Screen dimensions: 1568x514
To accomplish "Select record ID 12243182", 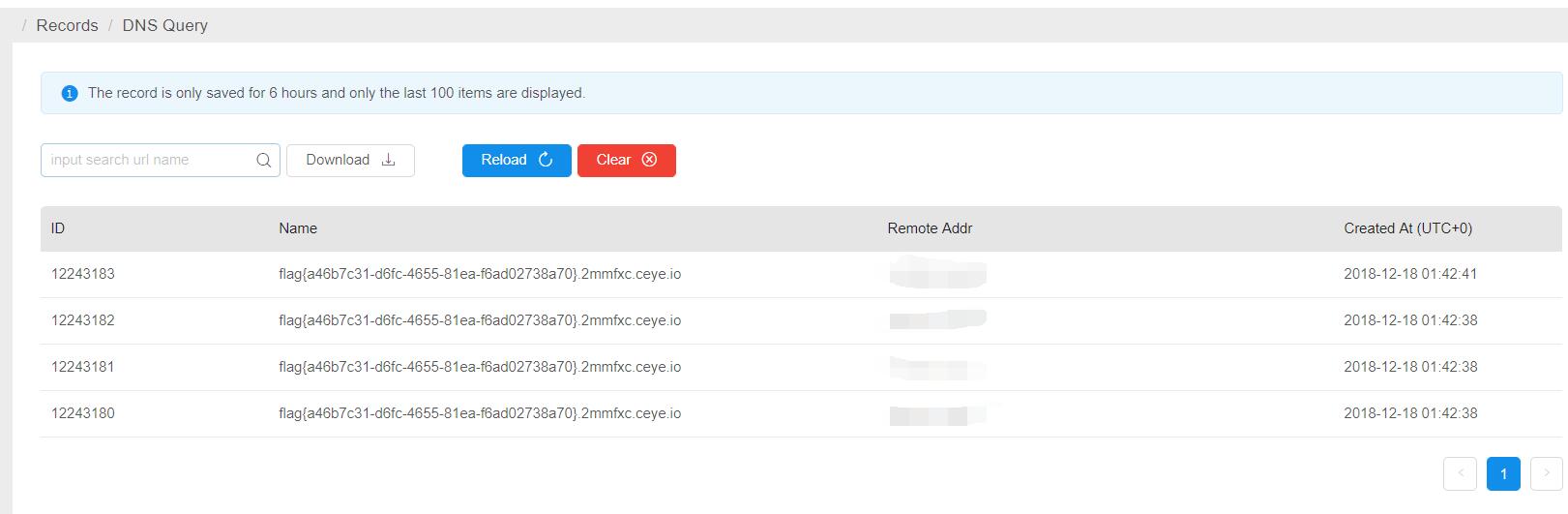I will coord(83,320).
